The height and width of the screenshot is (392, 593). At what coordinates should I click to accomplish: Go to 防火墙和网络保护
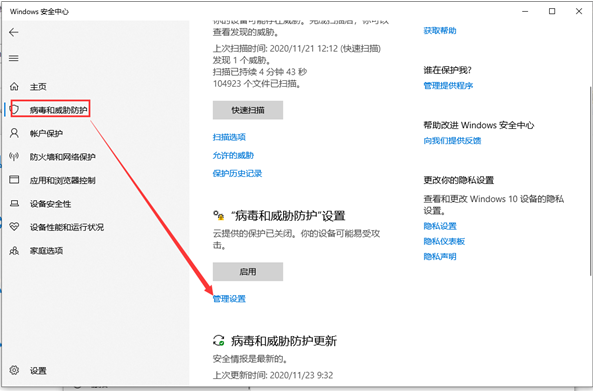[62, 157]
